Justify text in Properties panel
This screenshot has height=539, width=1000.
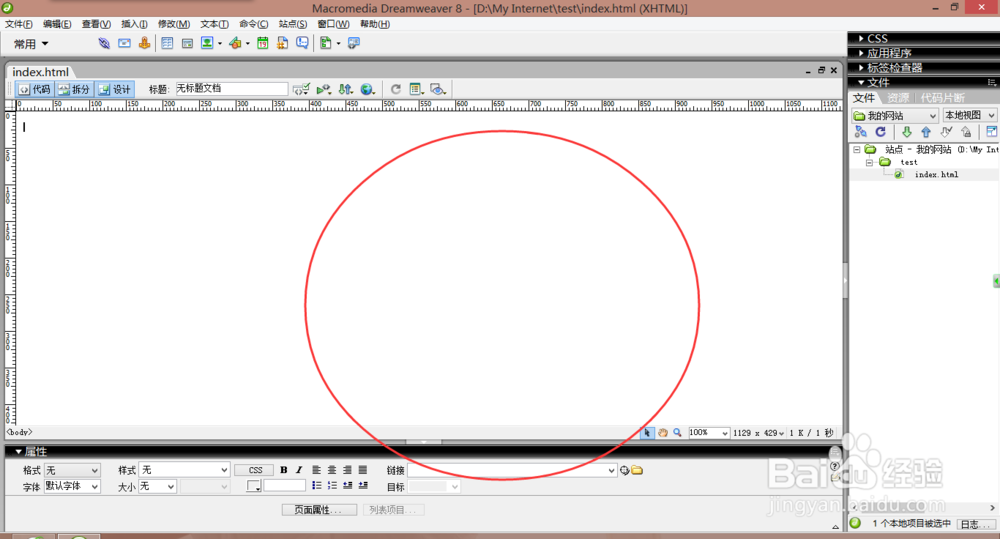362,470
